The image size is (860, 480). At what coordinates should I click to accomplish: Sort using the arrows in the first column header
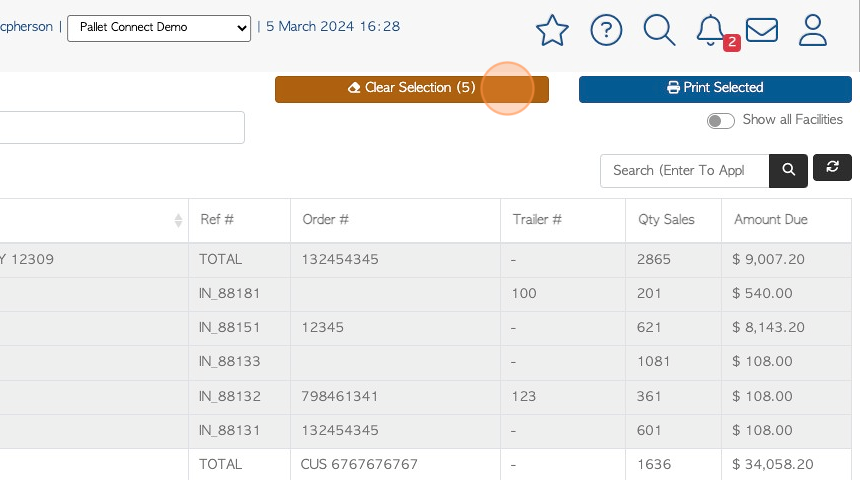pos(178,221)
